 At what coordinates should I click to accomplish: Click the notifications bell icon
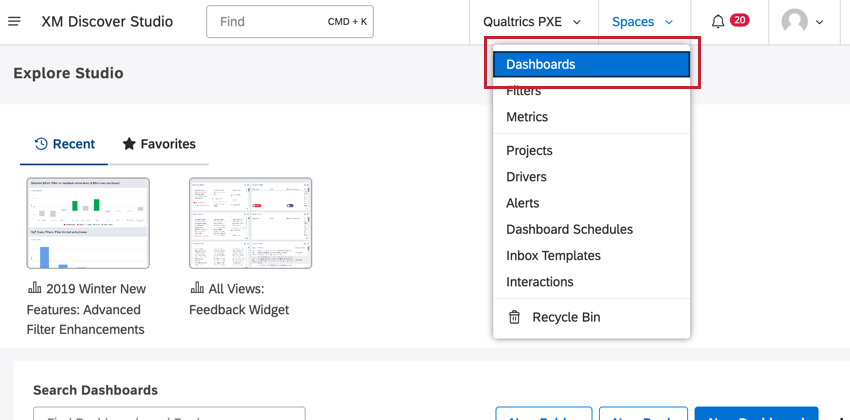[717, 21]
